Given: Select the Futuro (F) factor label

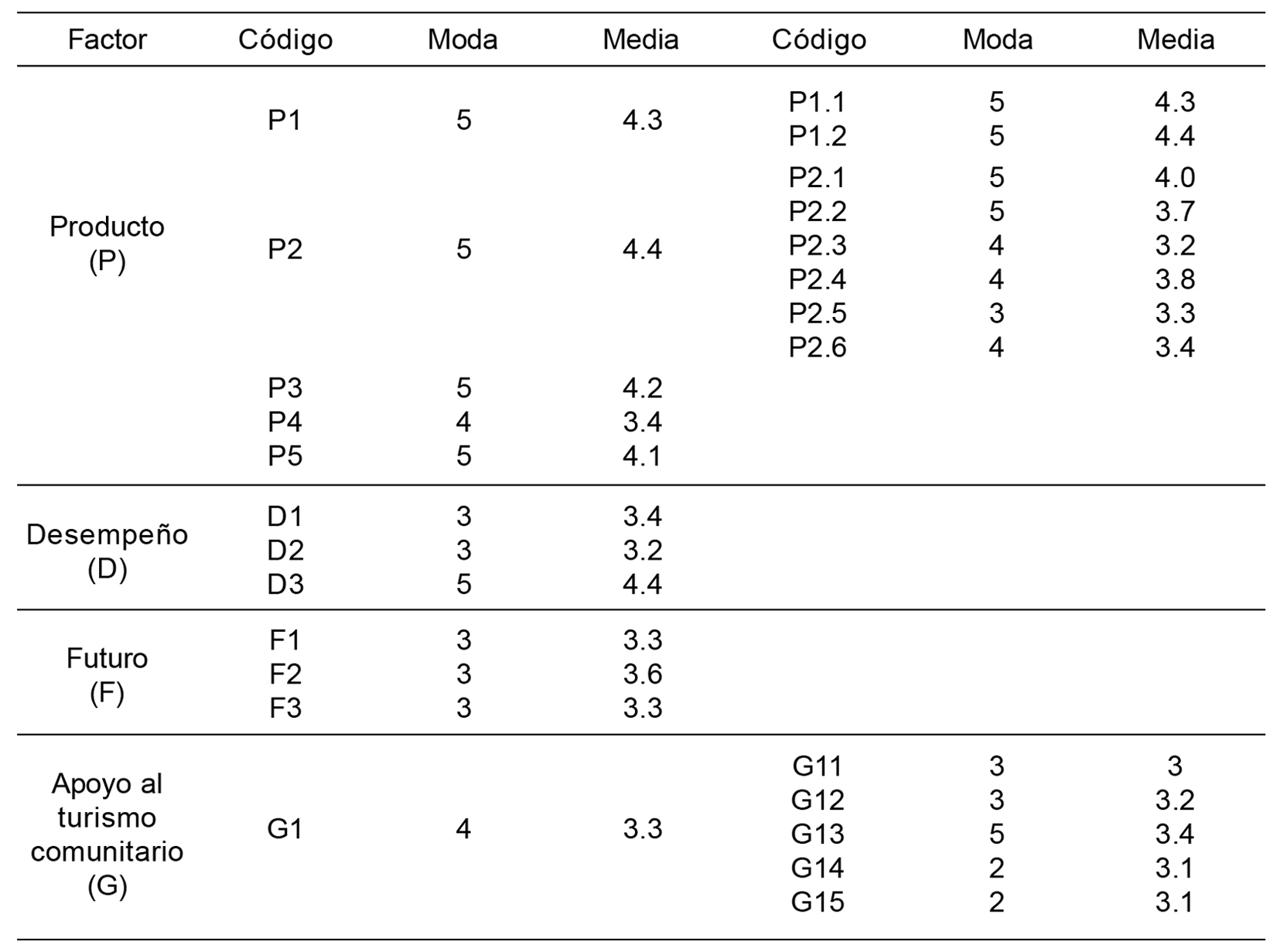Looking at the screenshot, I should coord(107,674).
